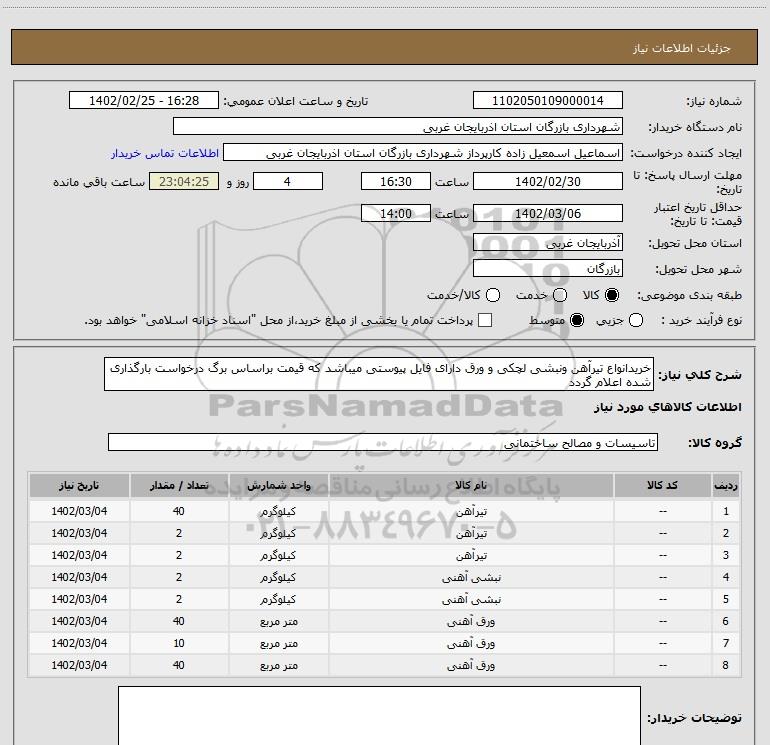Click the توضیحات خریدار label
Viewport: 770px width, 745px height.
(x=694, y=718)
